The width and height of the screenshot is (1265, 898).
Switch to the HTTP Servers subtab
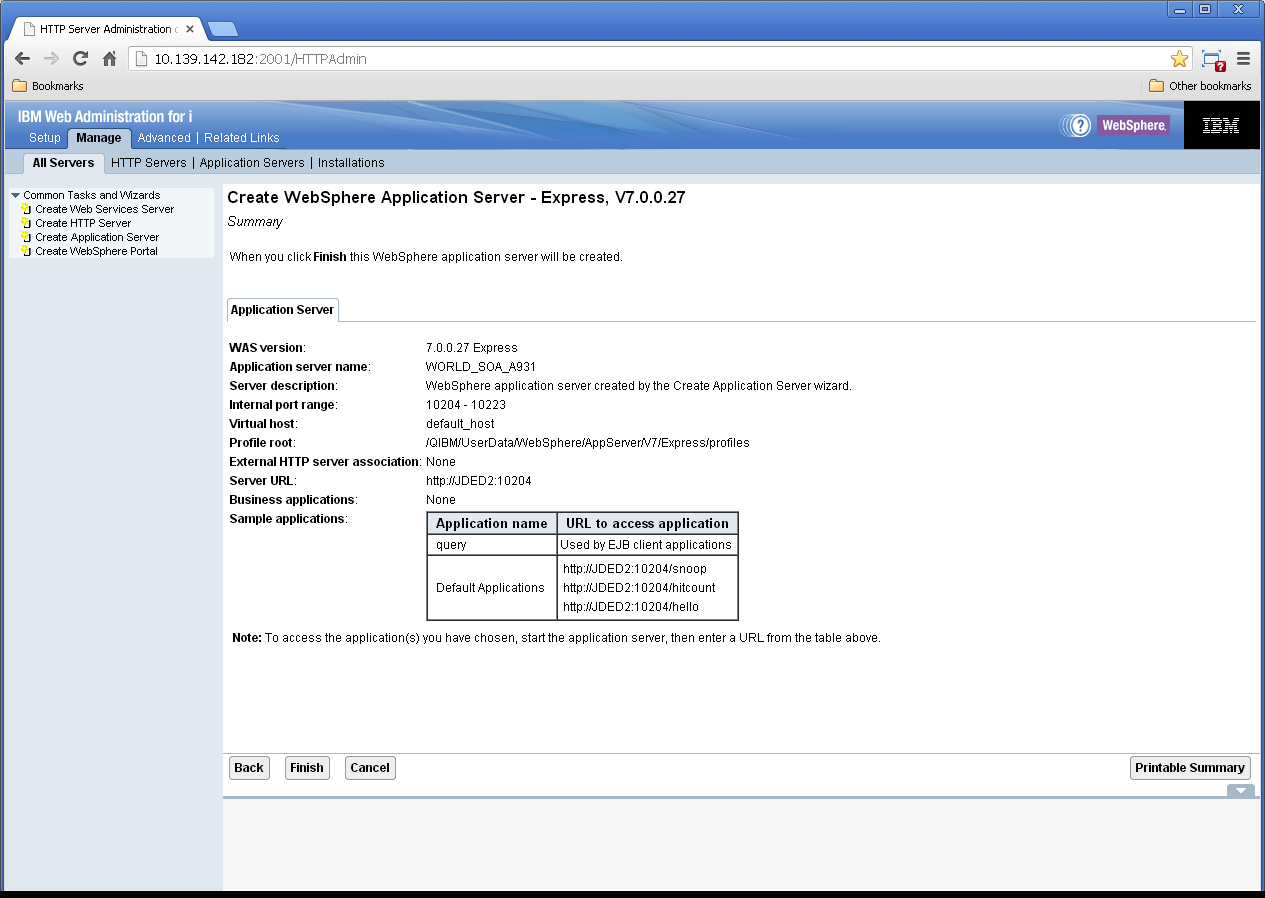[149, 163]
